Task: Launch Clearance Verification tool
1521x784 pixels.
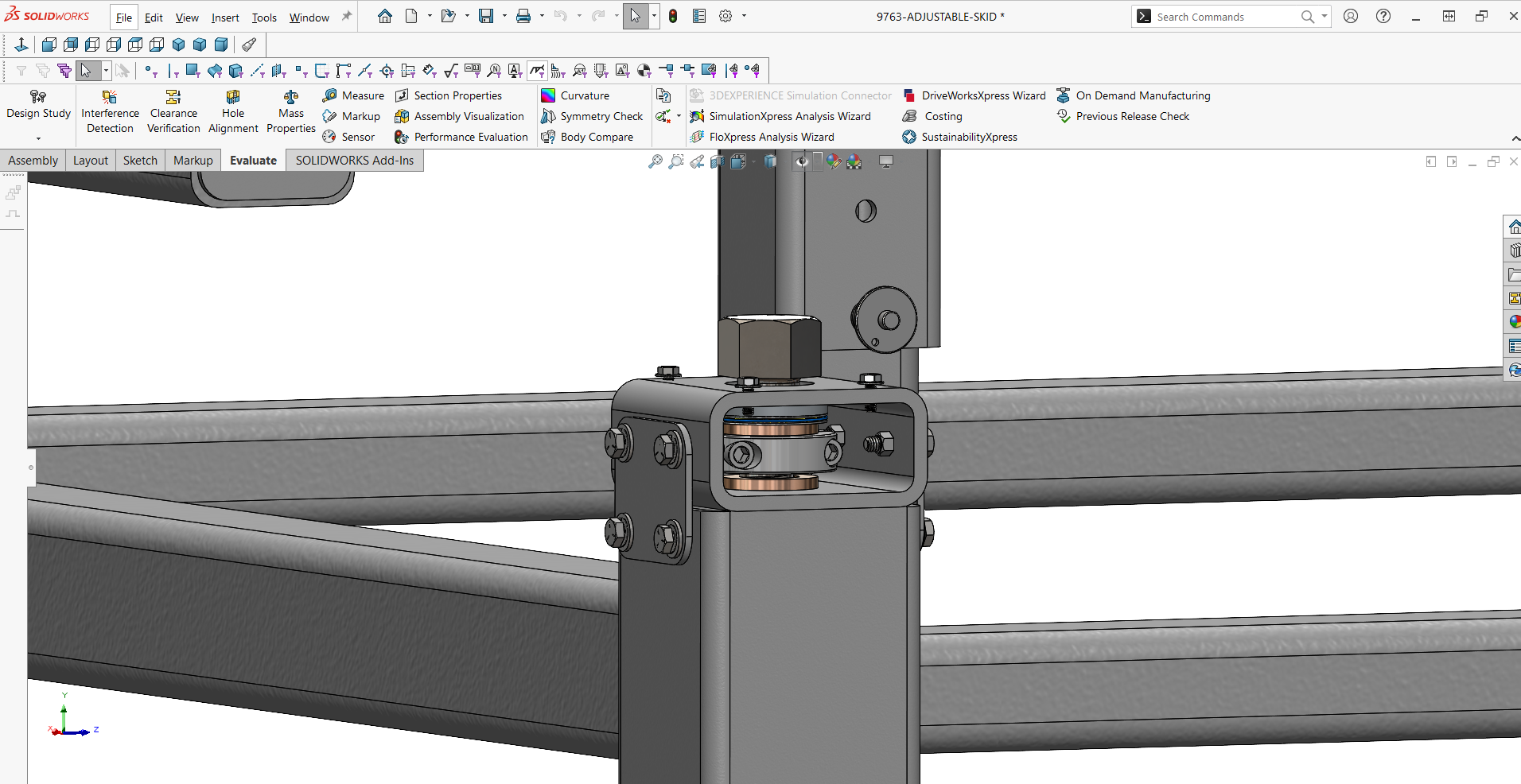Action: 173,111
